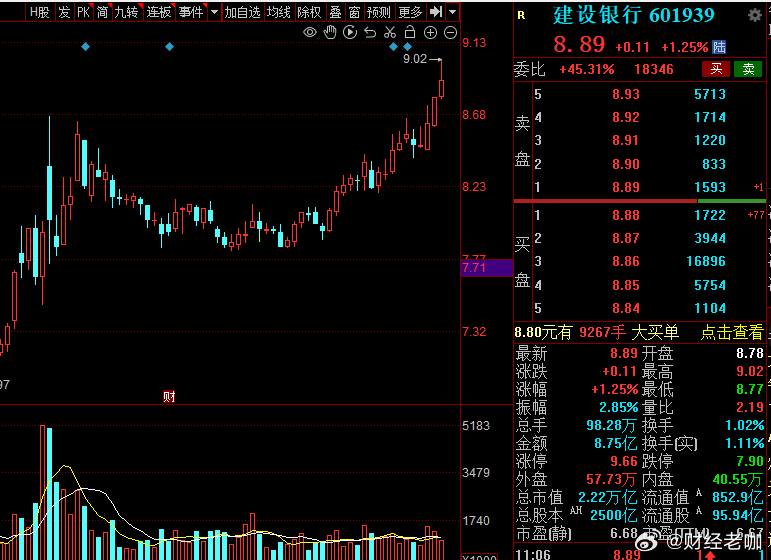Click the 总手 98.28万 value
This screenshot has width=771, height=560.
pos(611,425)
